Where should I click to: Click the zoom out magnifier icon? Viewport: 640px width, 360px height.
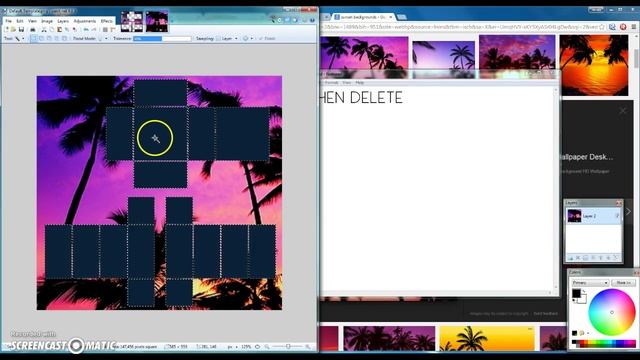[267, 347]
